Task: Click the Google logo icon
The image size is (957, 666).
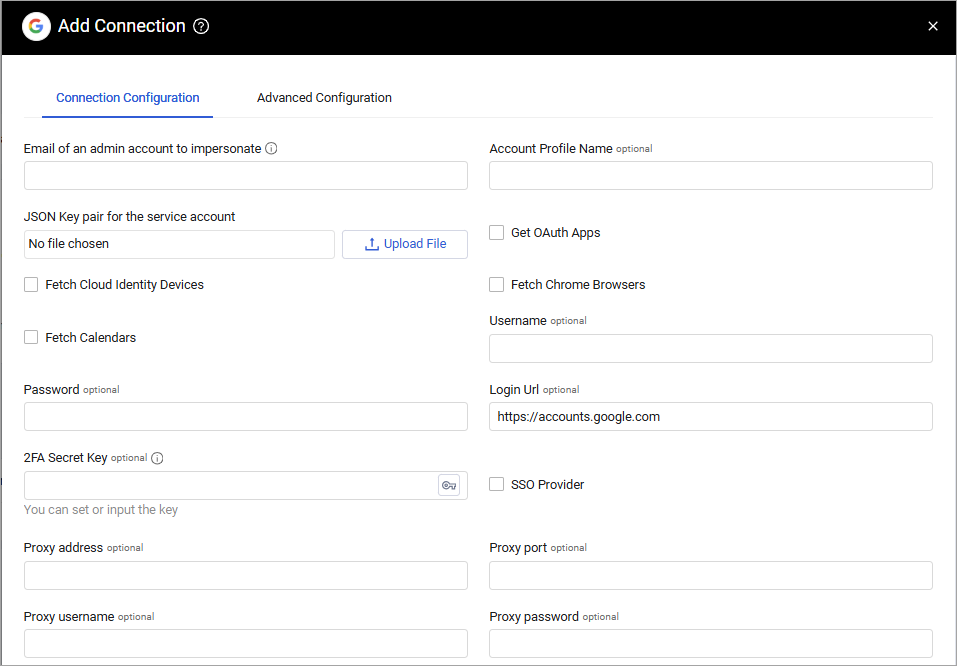Action: click(x=37, y=27)
